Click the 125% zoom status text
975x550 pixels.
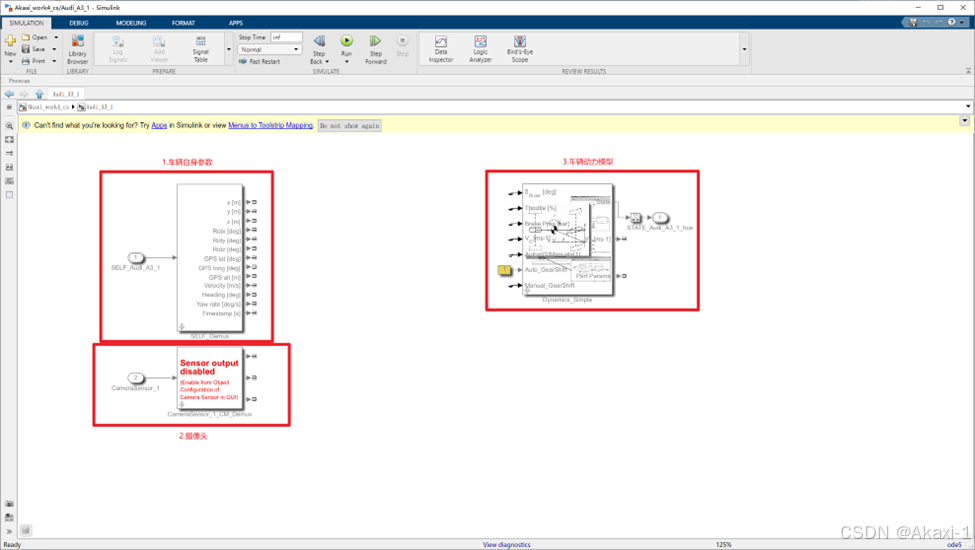(x=724, y=544)
